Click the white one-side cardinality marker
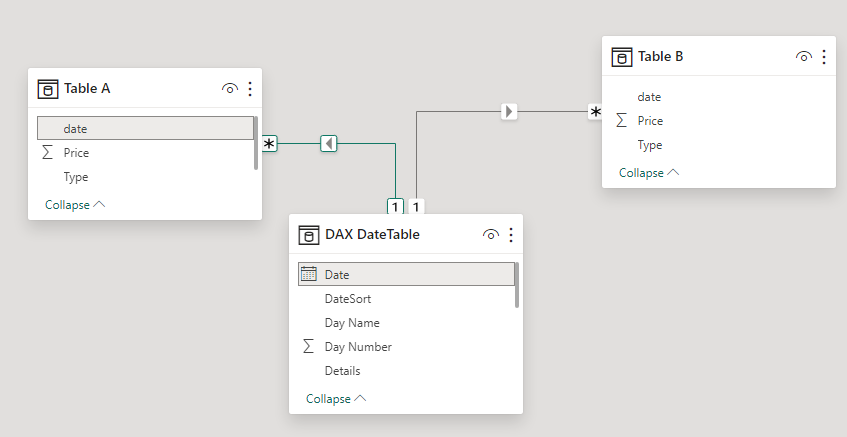 click(x=416, y=206)
